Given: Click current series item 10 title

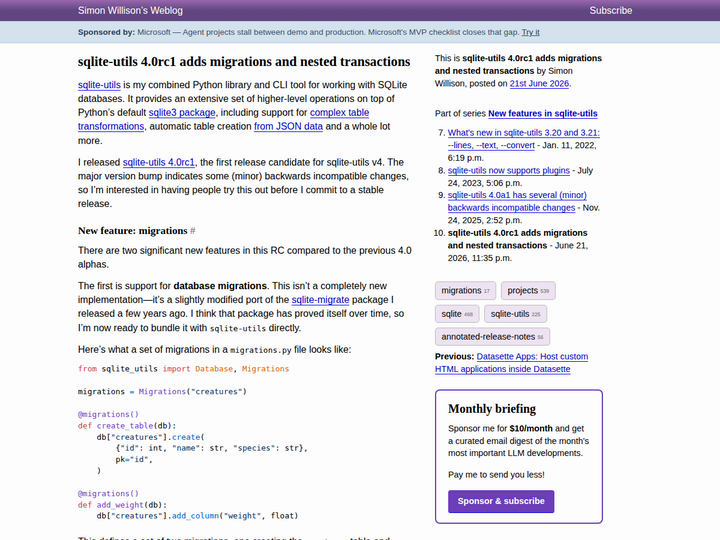Looking at the screenshot, I should pyautogui.click(x=518, y=239).
